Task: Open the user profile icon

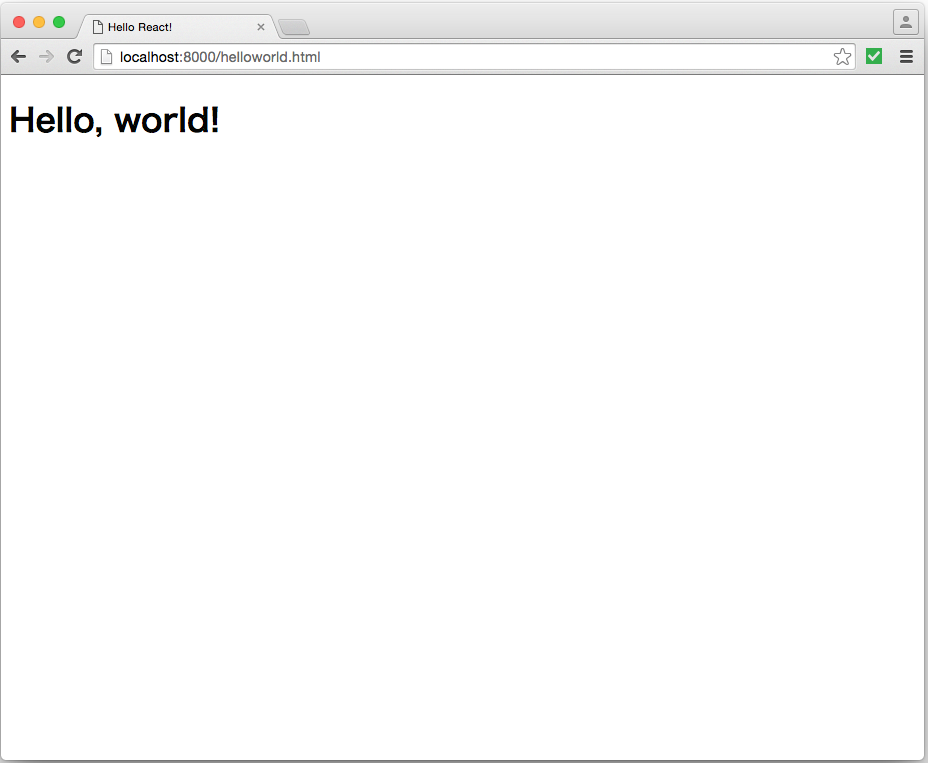Action: pos(906,22)
